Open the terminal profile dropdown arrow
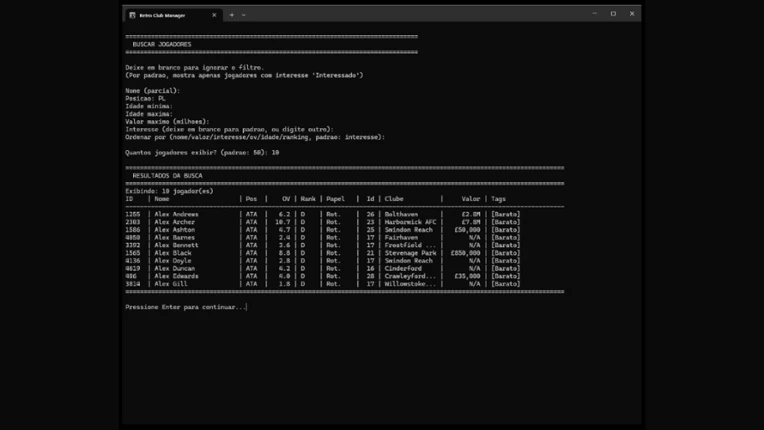The width and height of the screenshot is (764, 430). [x=244, y=15]
